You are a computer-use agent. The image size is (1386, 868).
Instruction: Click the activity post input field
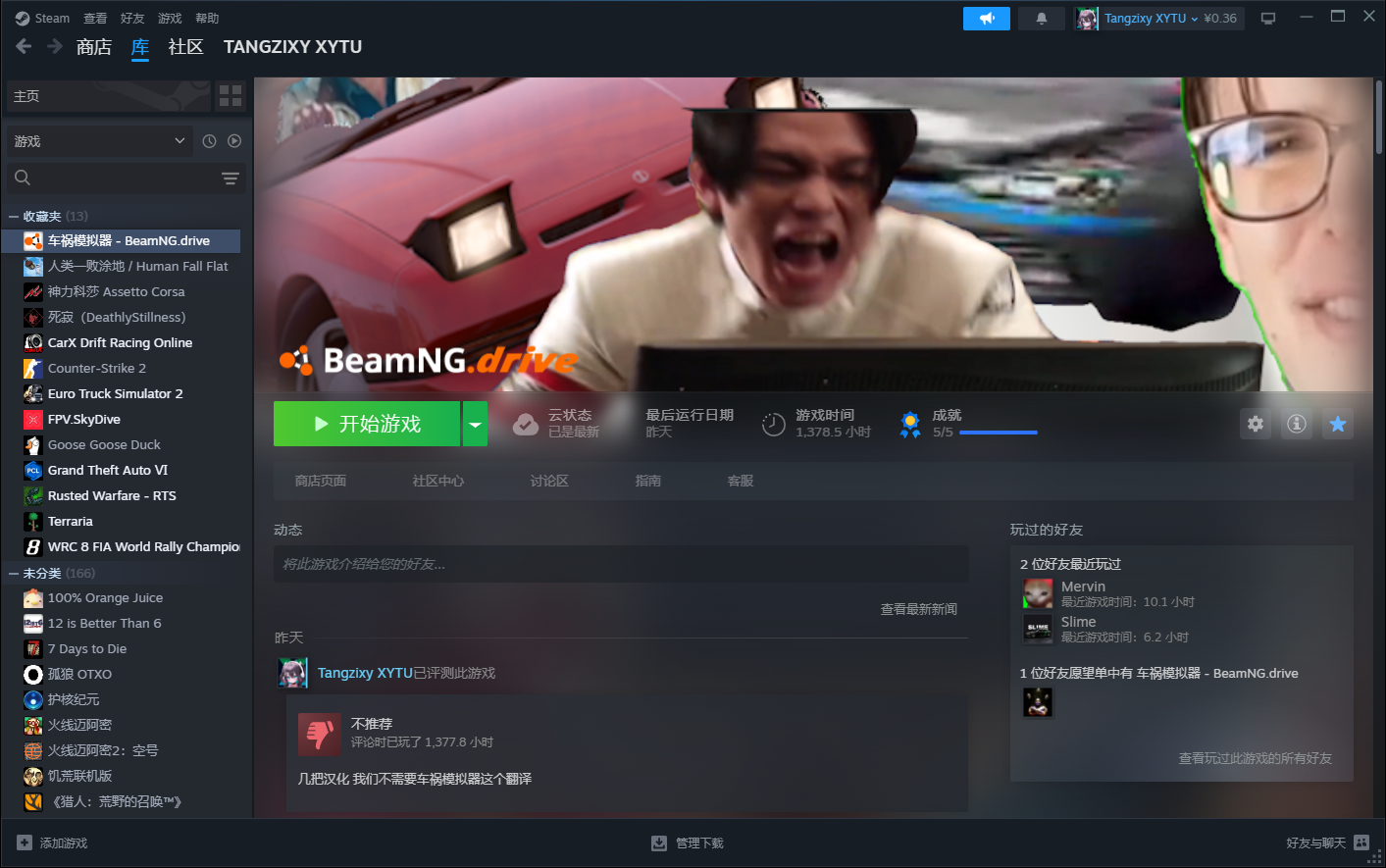621,564
